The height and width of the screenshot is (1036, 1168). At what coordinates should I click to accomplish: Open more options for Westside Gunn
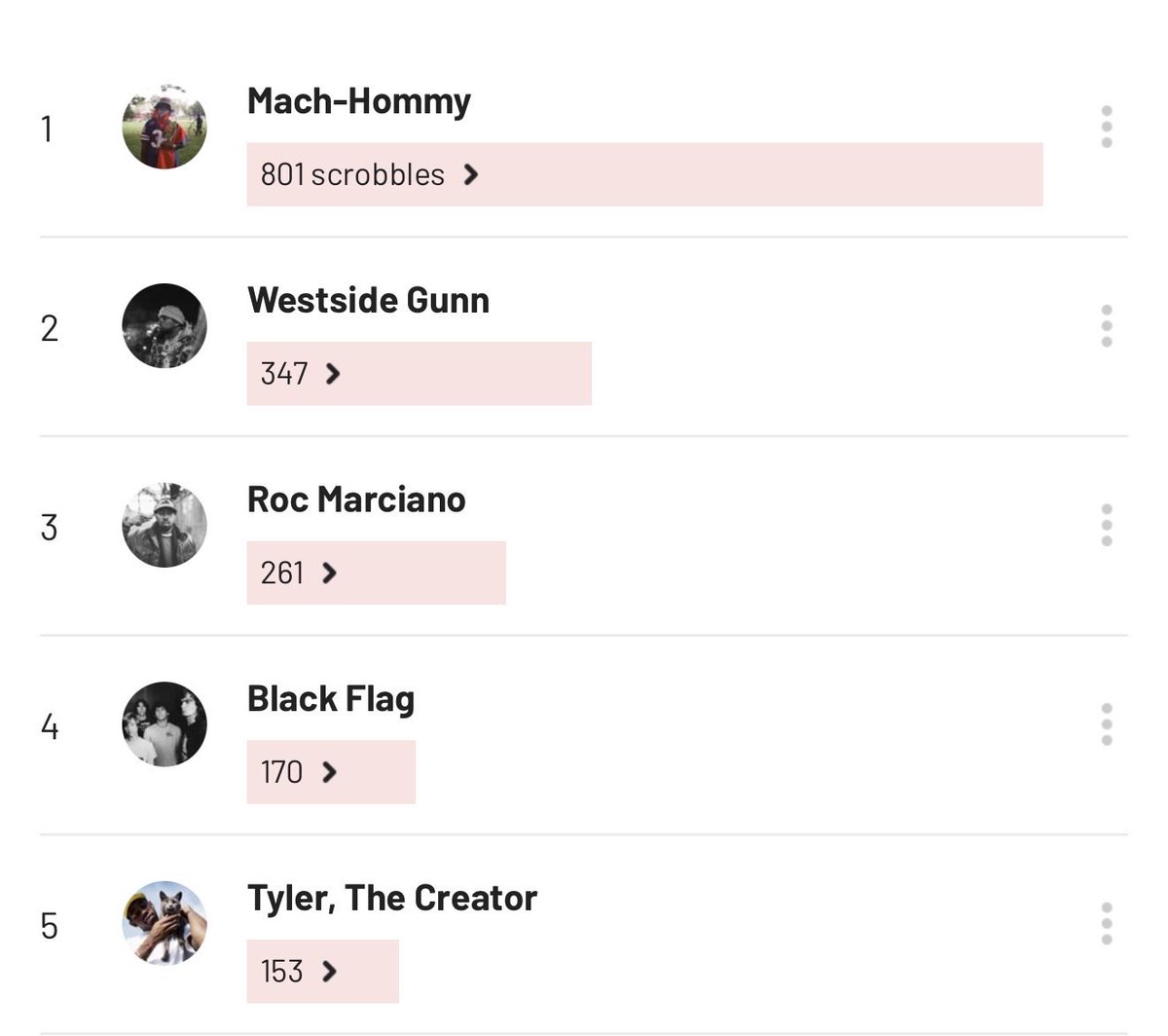[1107, 326]
